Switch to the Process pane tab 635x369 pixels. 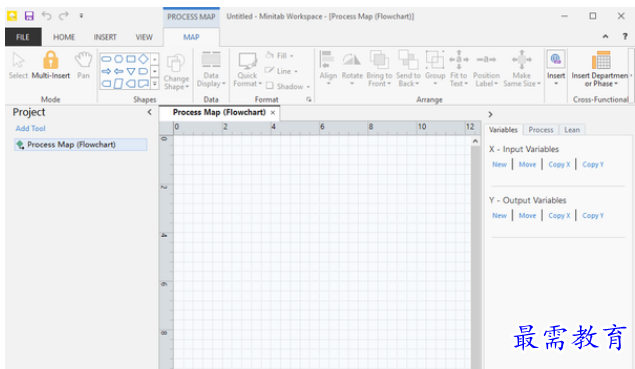coord(541,130)
